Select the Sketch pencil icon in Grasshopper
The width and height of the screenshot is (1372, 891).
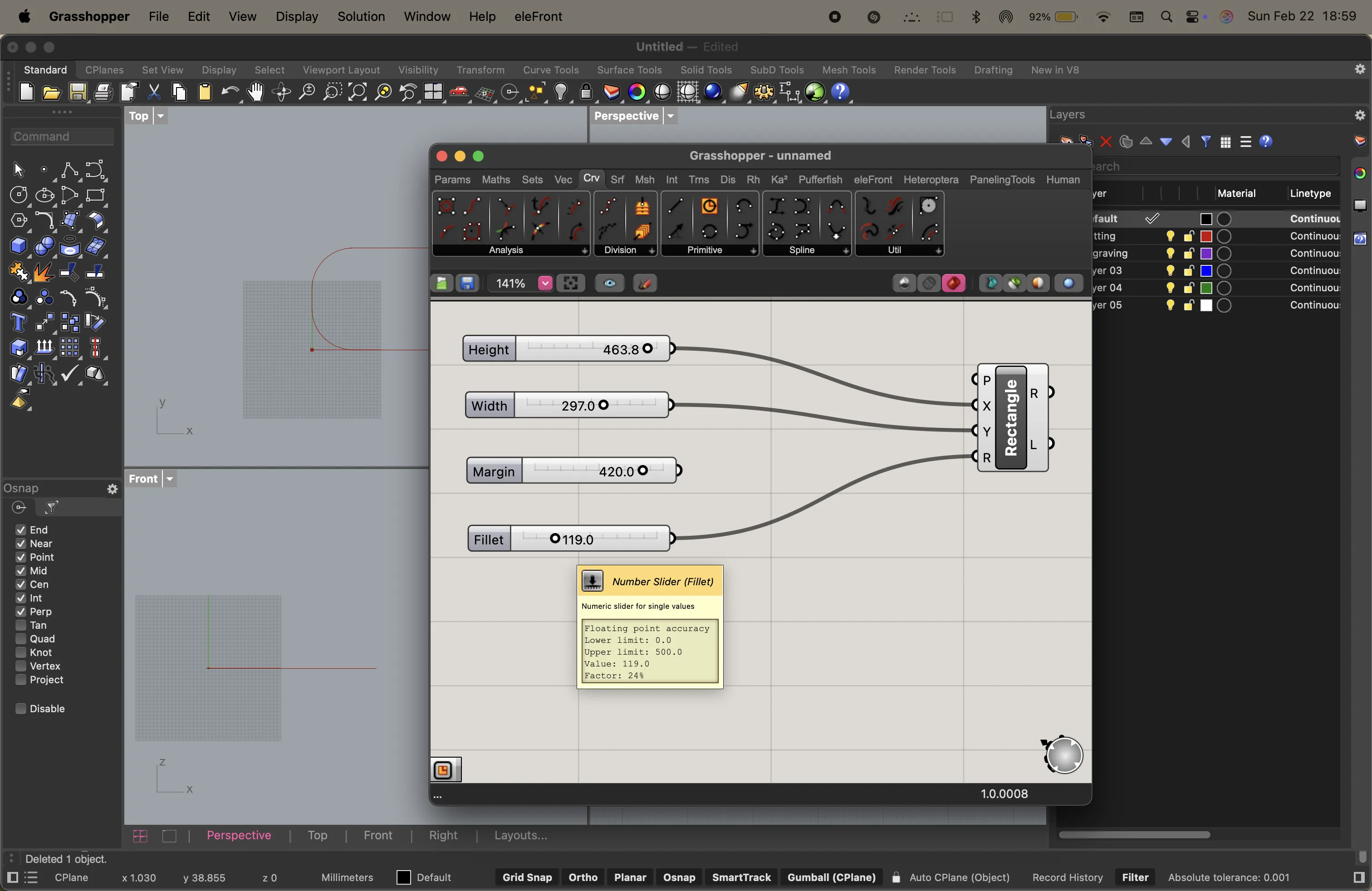click(x=645, y=283)
